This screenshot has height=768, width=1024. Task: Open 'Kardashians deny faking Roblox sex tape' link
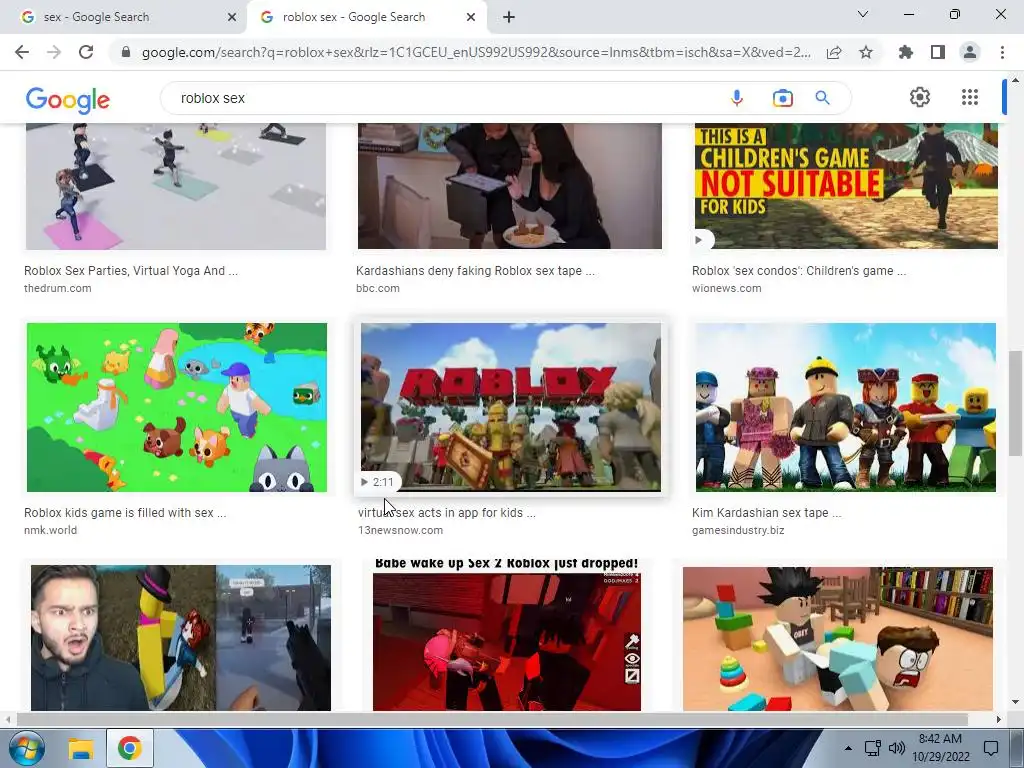point(475,270)
